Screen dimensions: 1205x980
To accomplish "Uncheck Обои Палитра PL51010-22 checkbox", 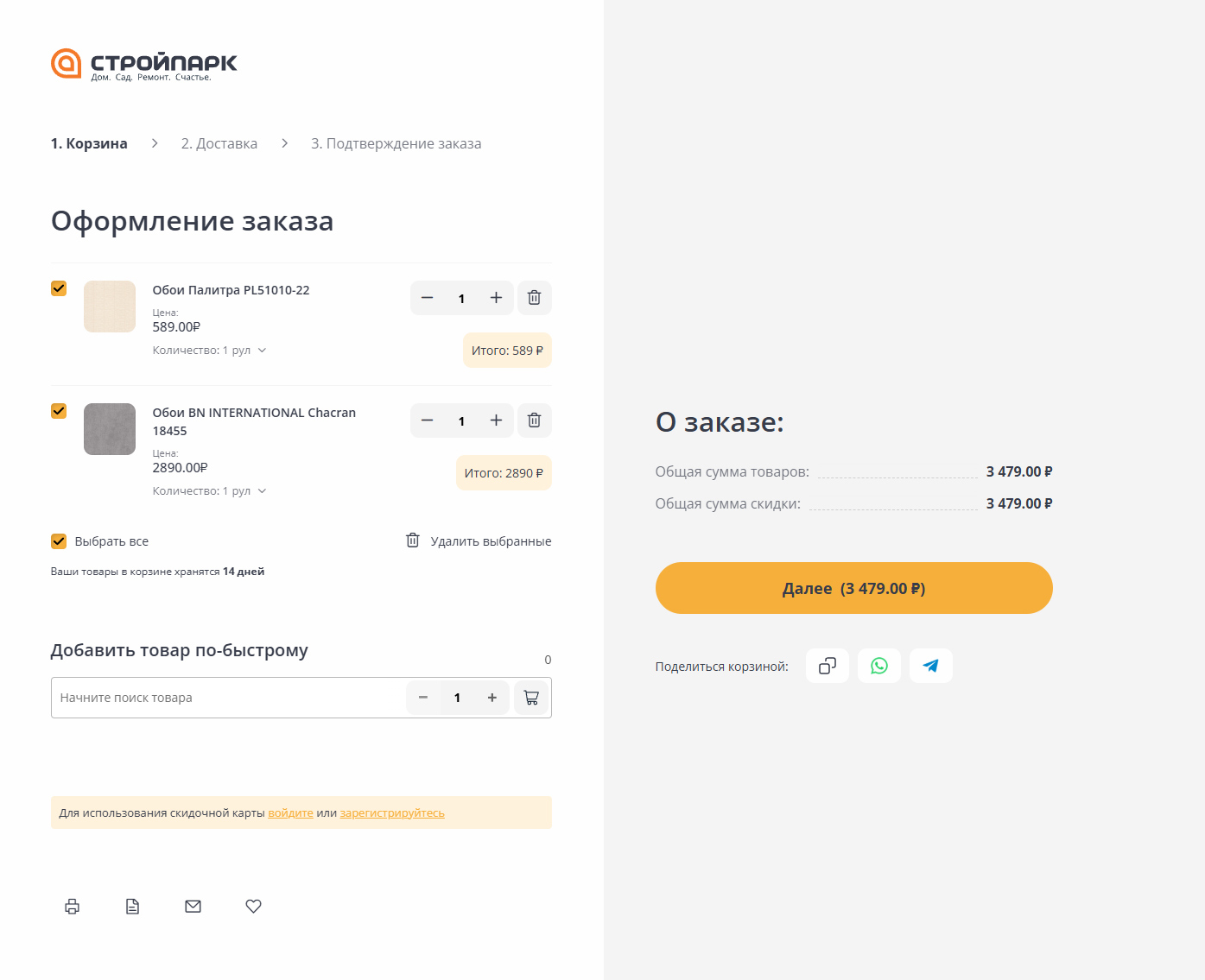I will 59,288.
